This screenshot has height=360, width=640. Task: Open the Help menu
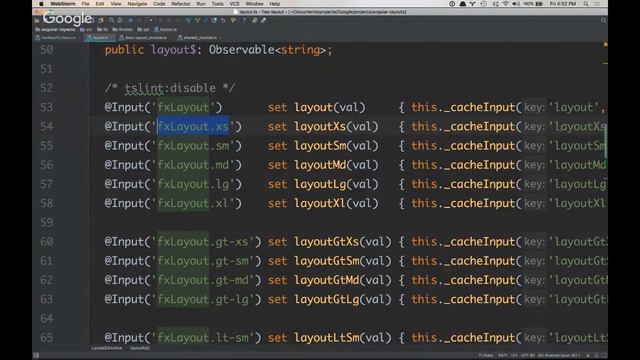pos(275,4)
